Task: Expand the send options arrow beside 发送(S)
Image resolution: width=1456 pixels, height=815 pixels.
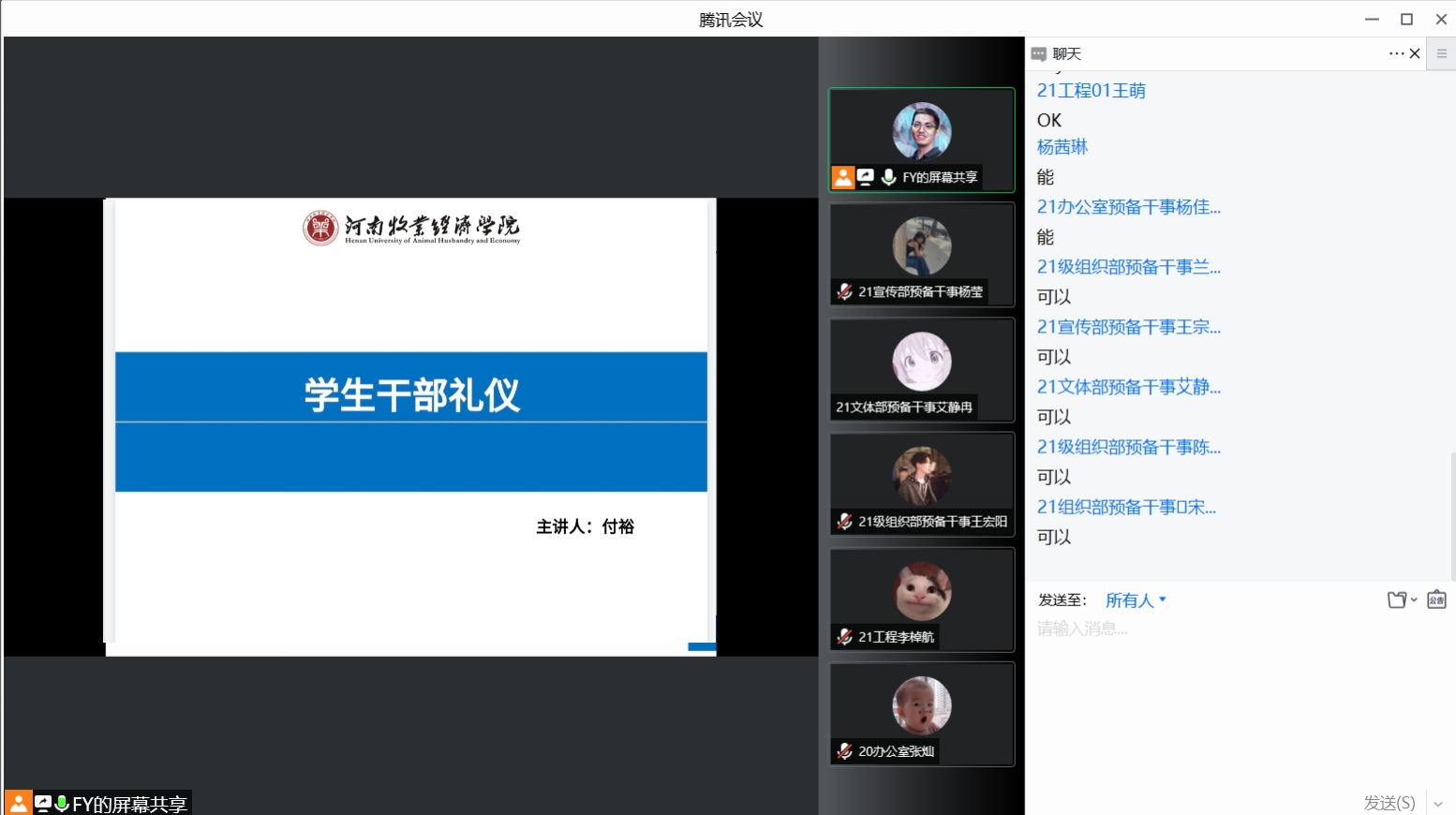Action: (x=1439, y=803)
